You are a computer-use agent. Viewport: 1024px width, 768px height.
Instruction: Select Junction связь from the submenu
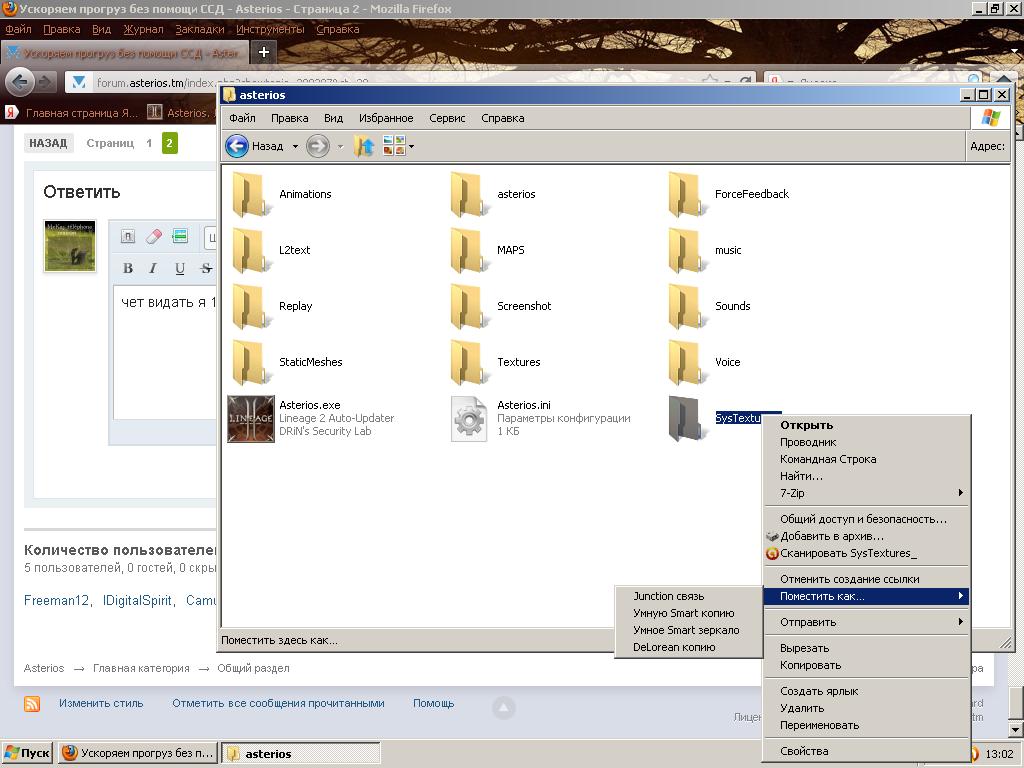click(668, 596)
